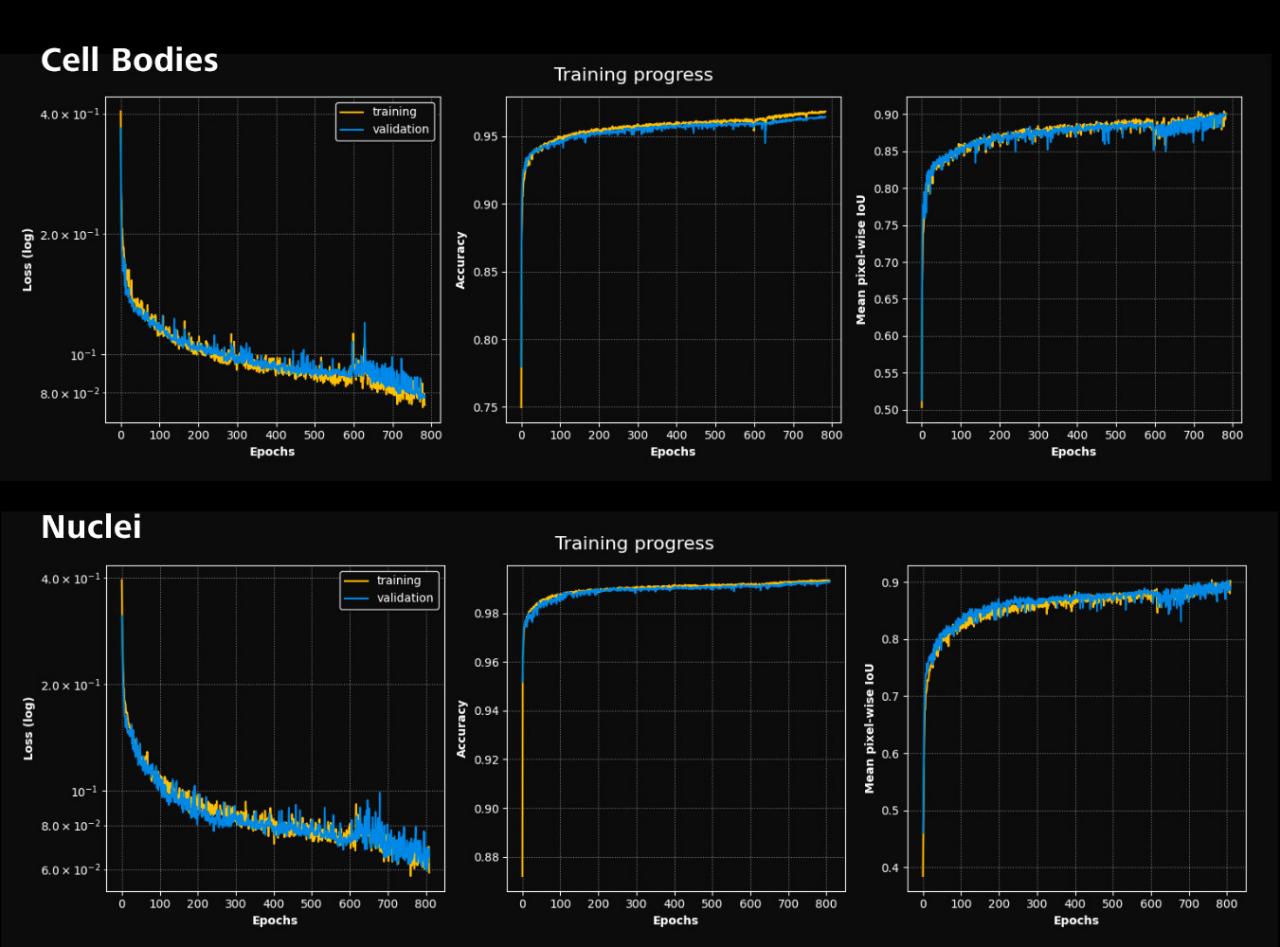1280x947 pixels.
Task: Select "Training progress" title above Cell Bodies plots
Action: pyautogui.click(x=633, y=75)
